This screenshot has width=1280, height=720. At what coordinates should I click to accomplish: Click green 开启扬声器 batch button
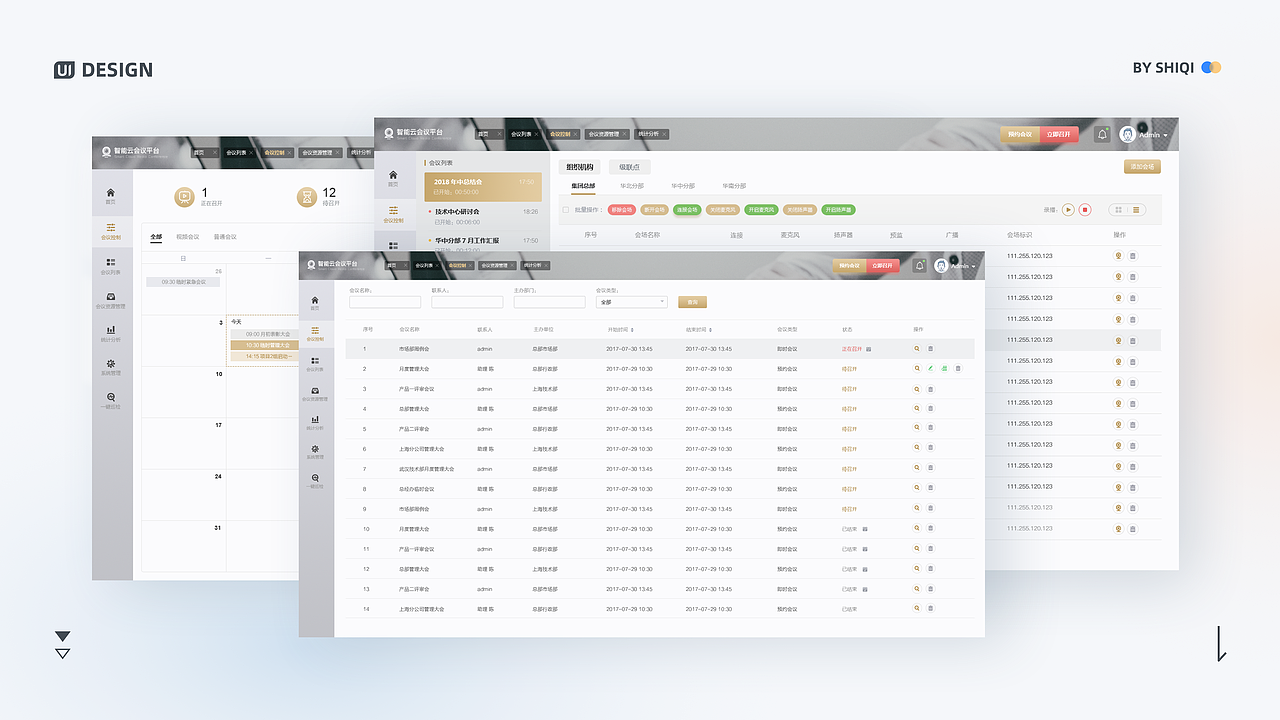click(x=838, y=210)
